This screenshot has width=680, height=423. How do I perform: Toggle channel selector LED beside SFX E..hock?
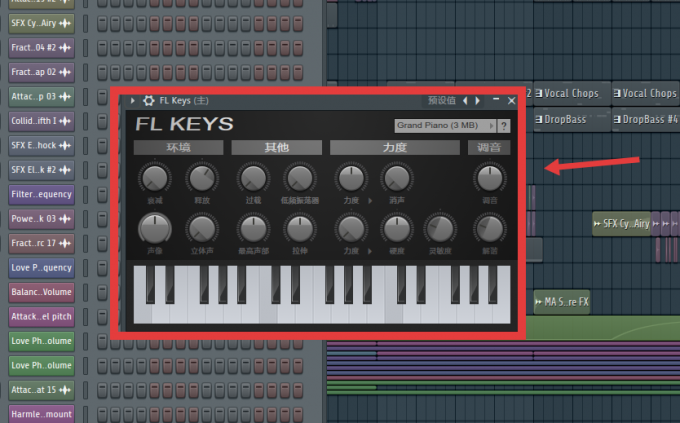pos(85,146)
